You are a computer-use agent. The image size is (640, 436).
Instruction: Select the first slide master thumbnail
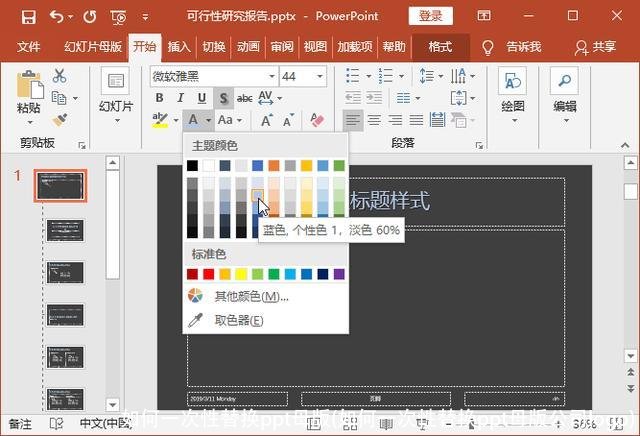tap(60, 186)
